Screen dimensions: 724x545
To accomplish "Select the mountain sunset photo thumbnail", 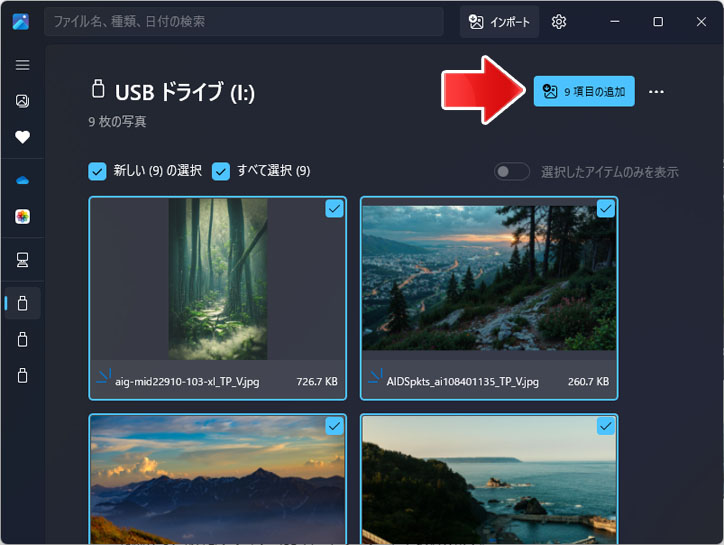I will coord(217,480).
